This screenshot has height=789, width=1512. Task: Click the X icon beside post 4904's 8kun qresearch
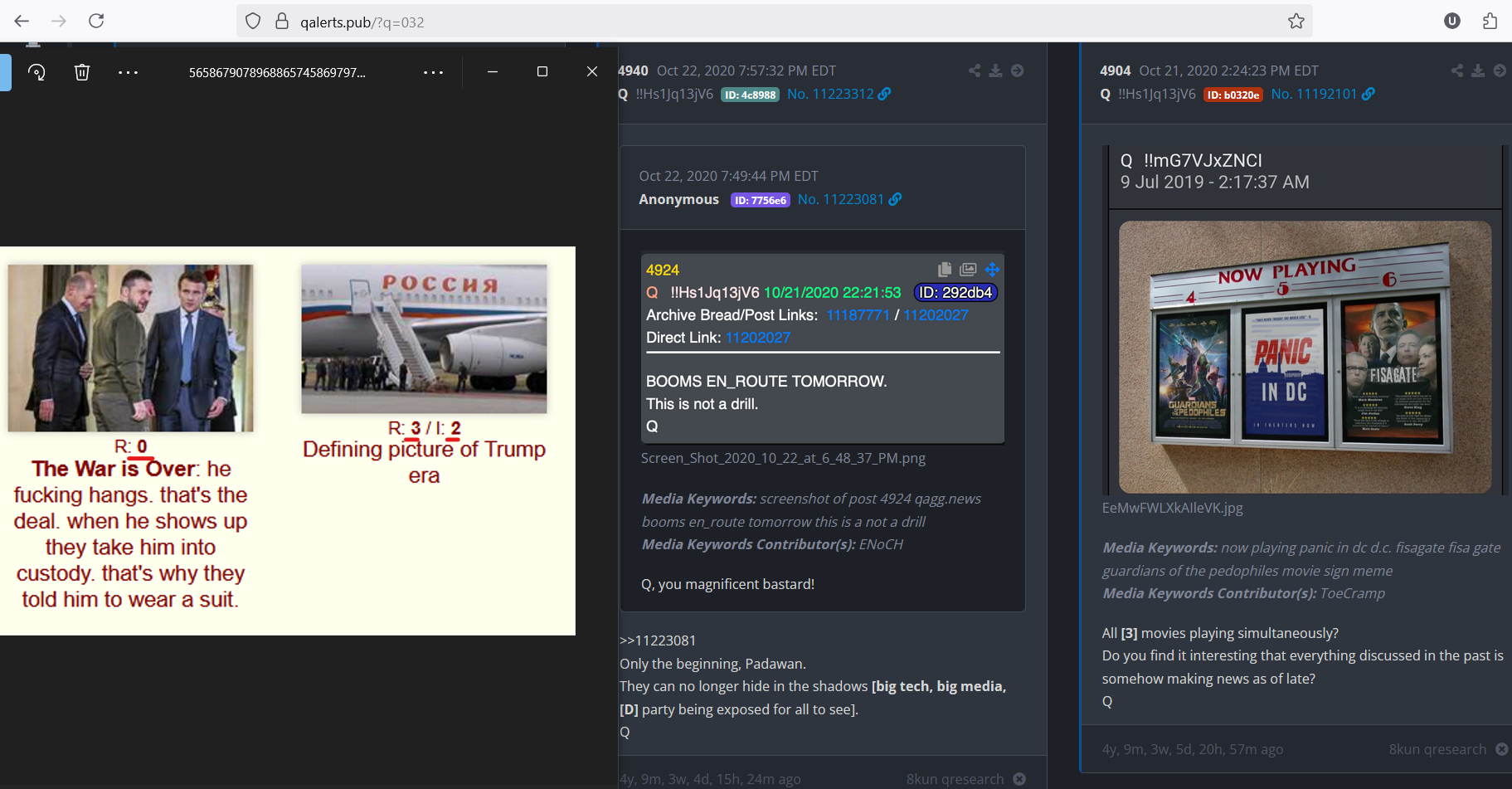pos(1502,749)
